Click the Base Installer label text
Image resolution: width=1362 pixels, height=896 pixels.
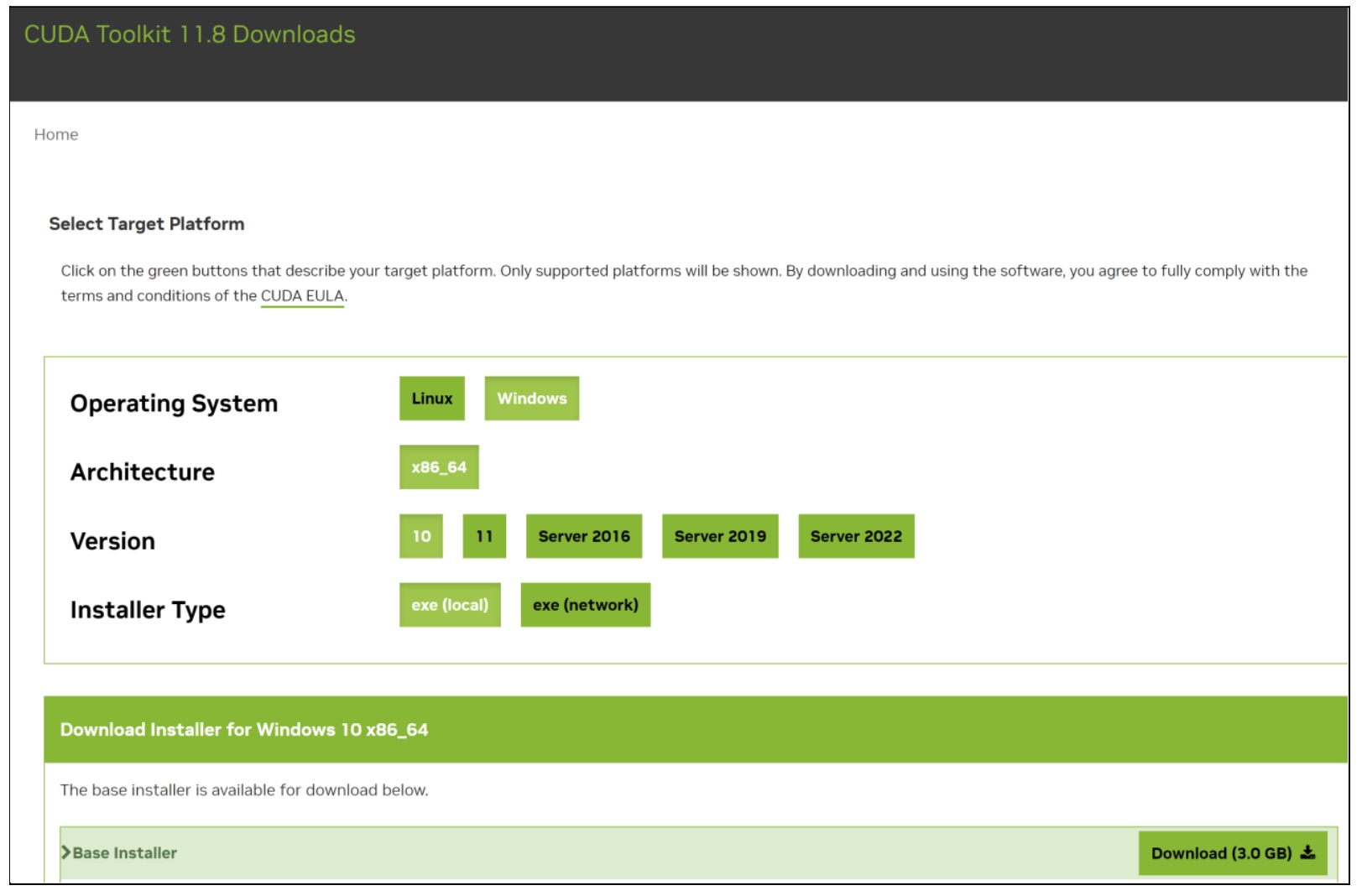point(125,853)
